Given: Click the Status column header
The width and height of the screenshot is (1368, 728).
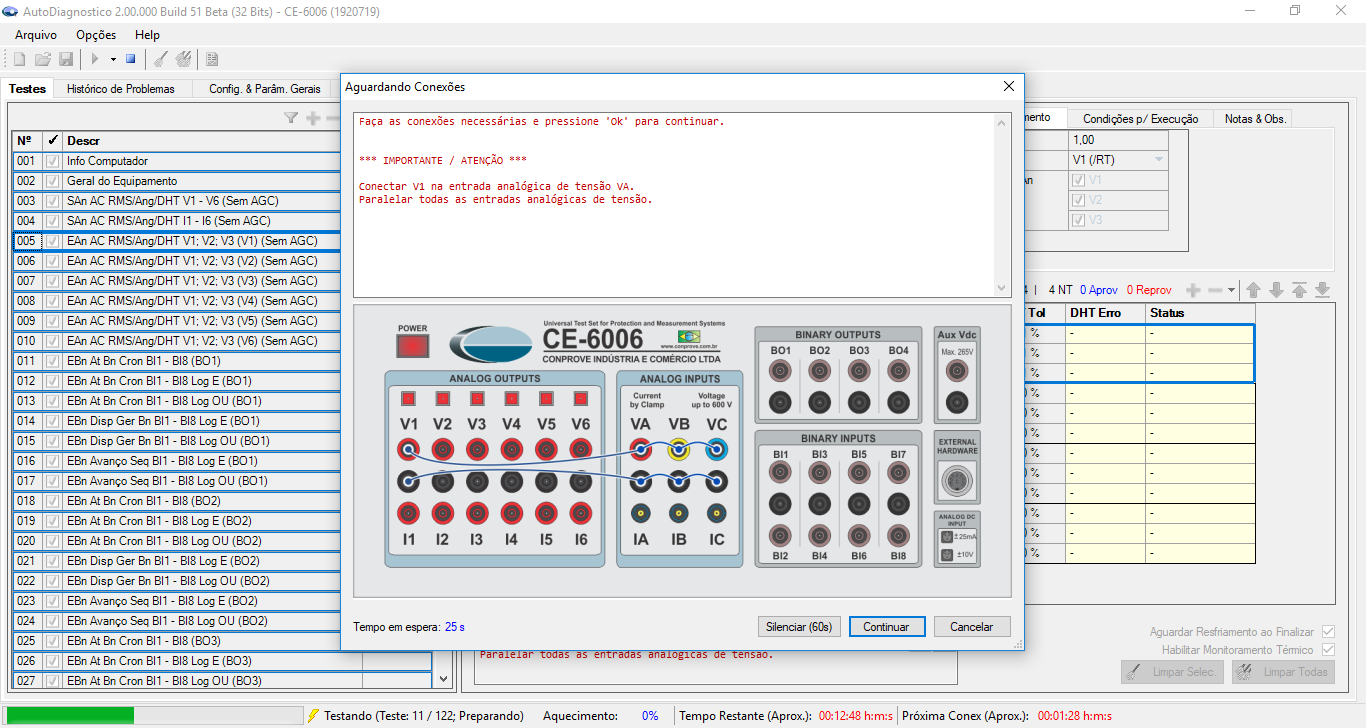Looking at the screenshot, I should (x=1199, y=313).
